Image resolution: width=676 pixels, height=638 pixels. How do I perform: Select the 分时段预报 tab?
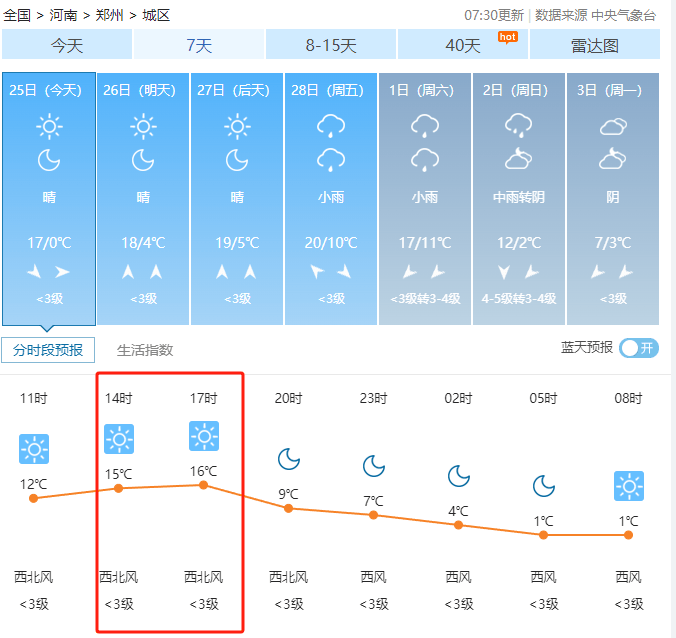[x=48, y=350]
